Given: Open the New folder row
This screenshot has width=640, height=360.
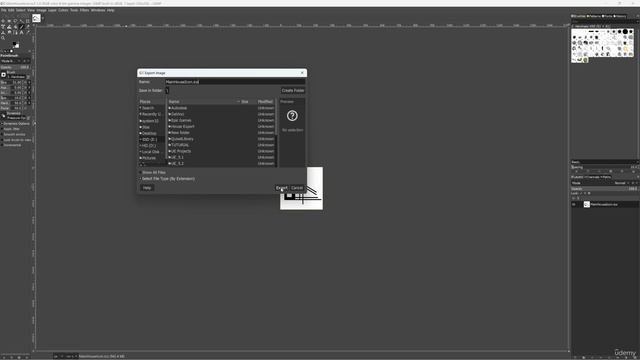Looking at the screenshot, I should click(222, 133).
